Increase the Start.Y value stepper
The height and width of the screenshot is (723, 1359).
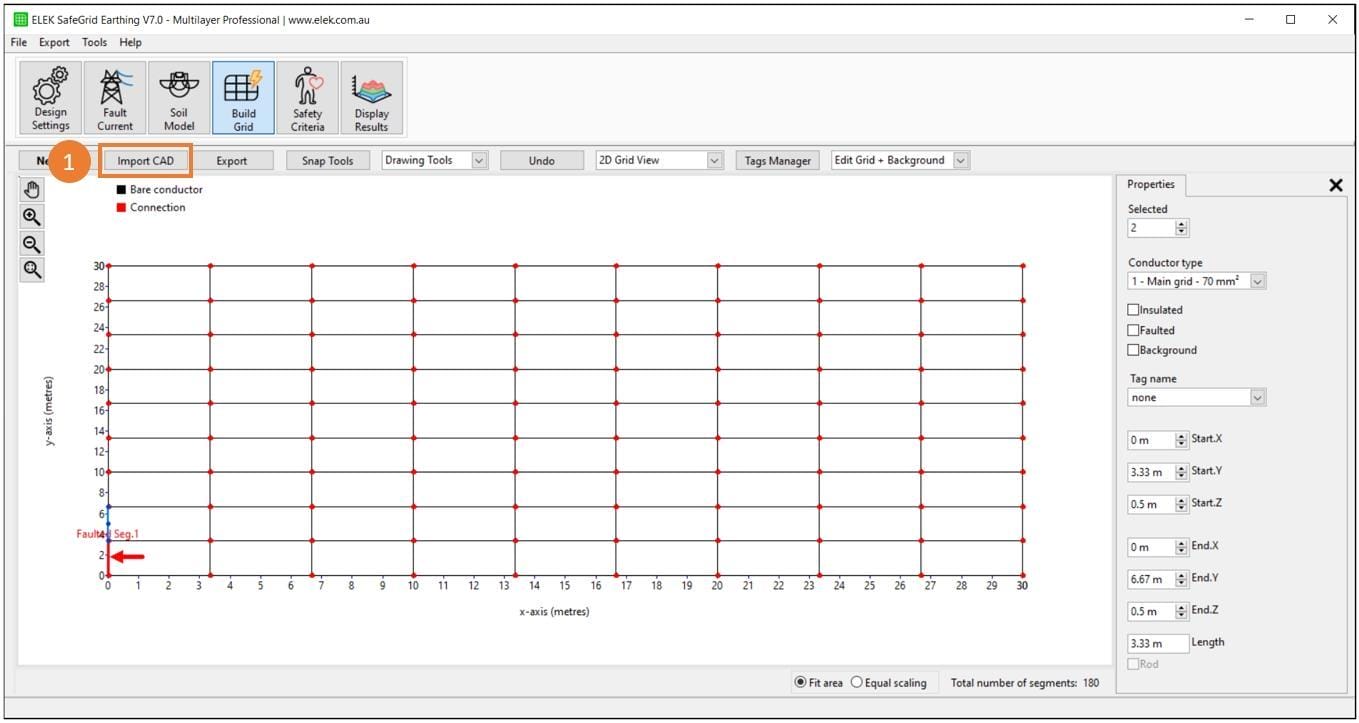pyautogui.click(x=1182, y=467)
